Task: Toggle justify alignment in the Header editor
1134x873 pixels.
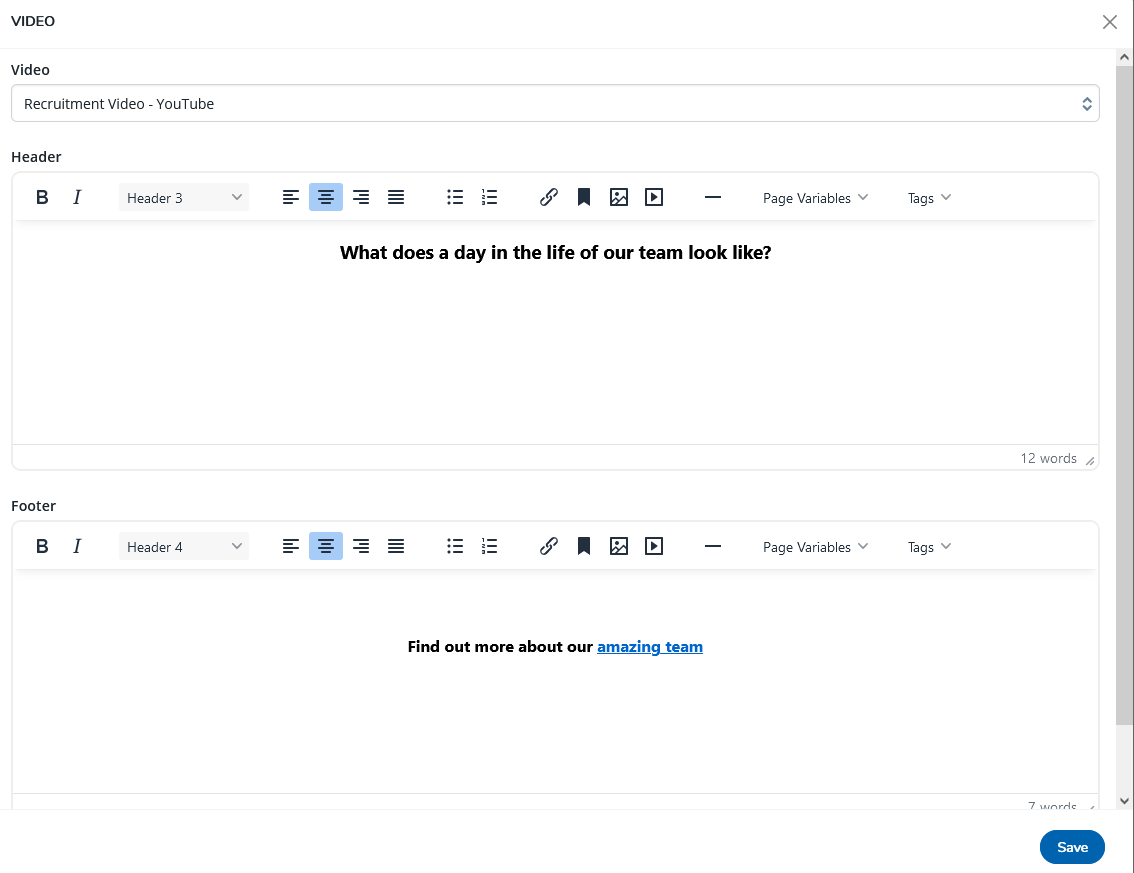Action: [396, 197]
